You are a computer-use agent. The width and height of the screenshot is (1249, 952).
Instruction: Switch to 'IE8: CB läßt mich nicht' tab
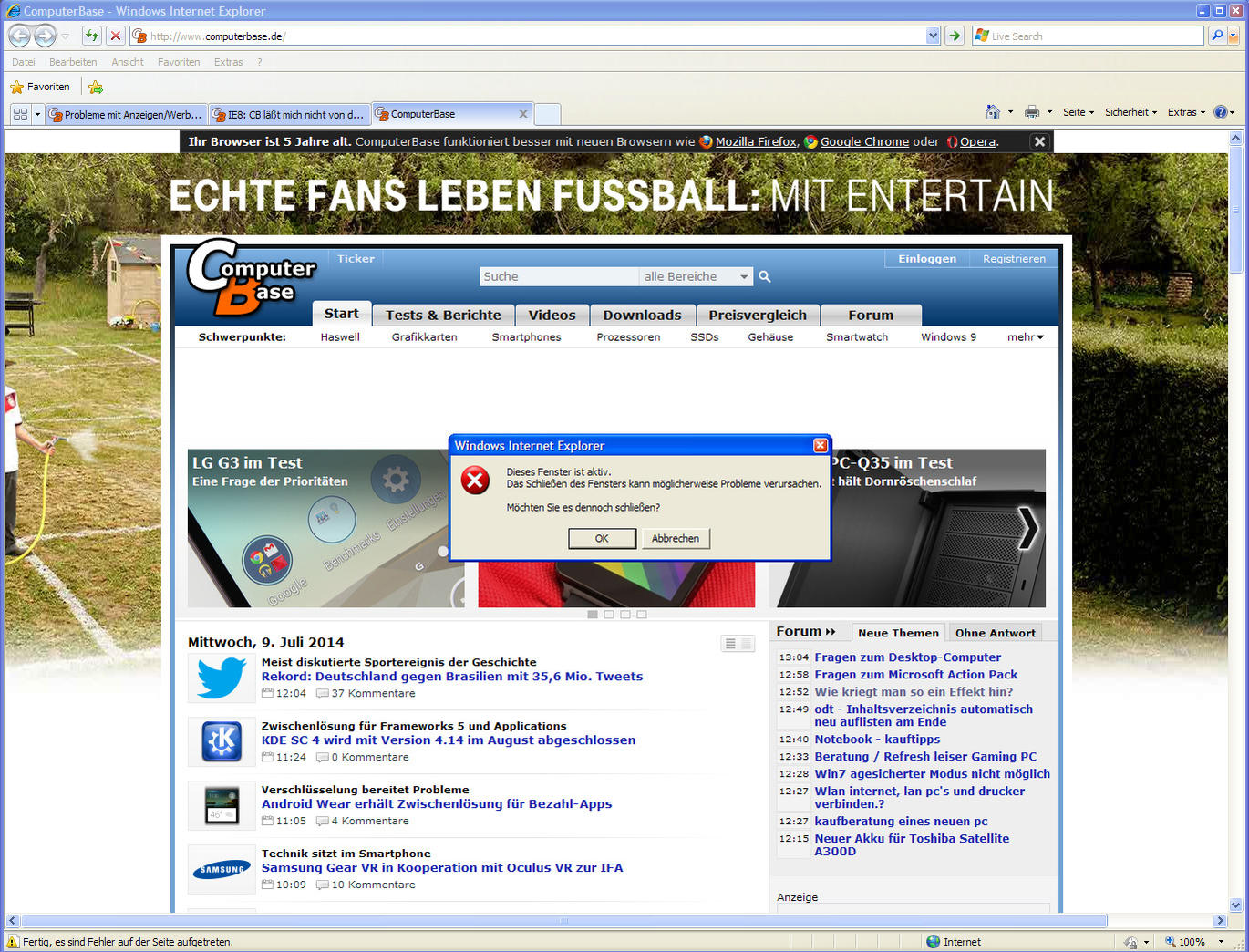pos(289,114)
